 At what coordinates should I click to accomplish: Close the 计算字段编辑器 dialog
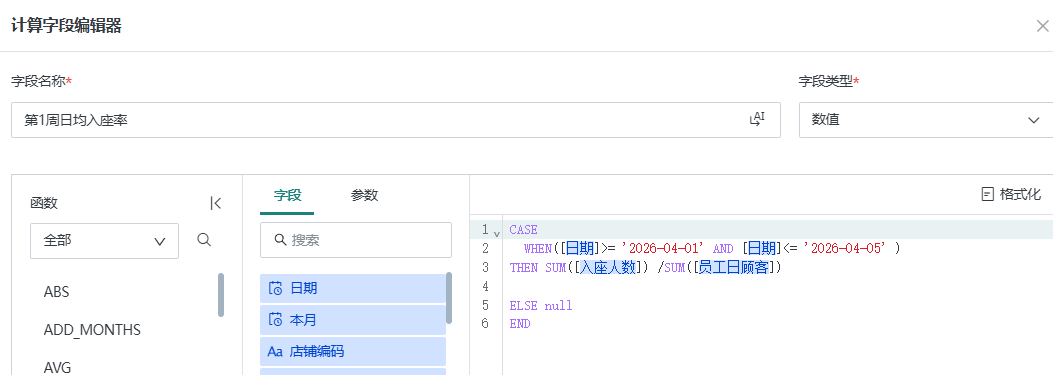pyautogui.click(x=1042, y=26)
